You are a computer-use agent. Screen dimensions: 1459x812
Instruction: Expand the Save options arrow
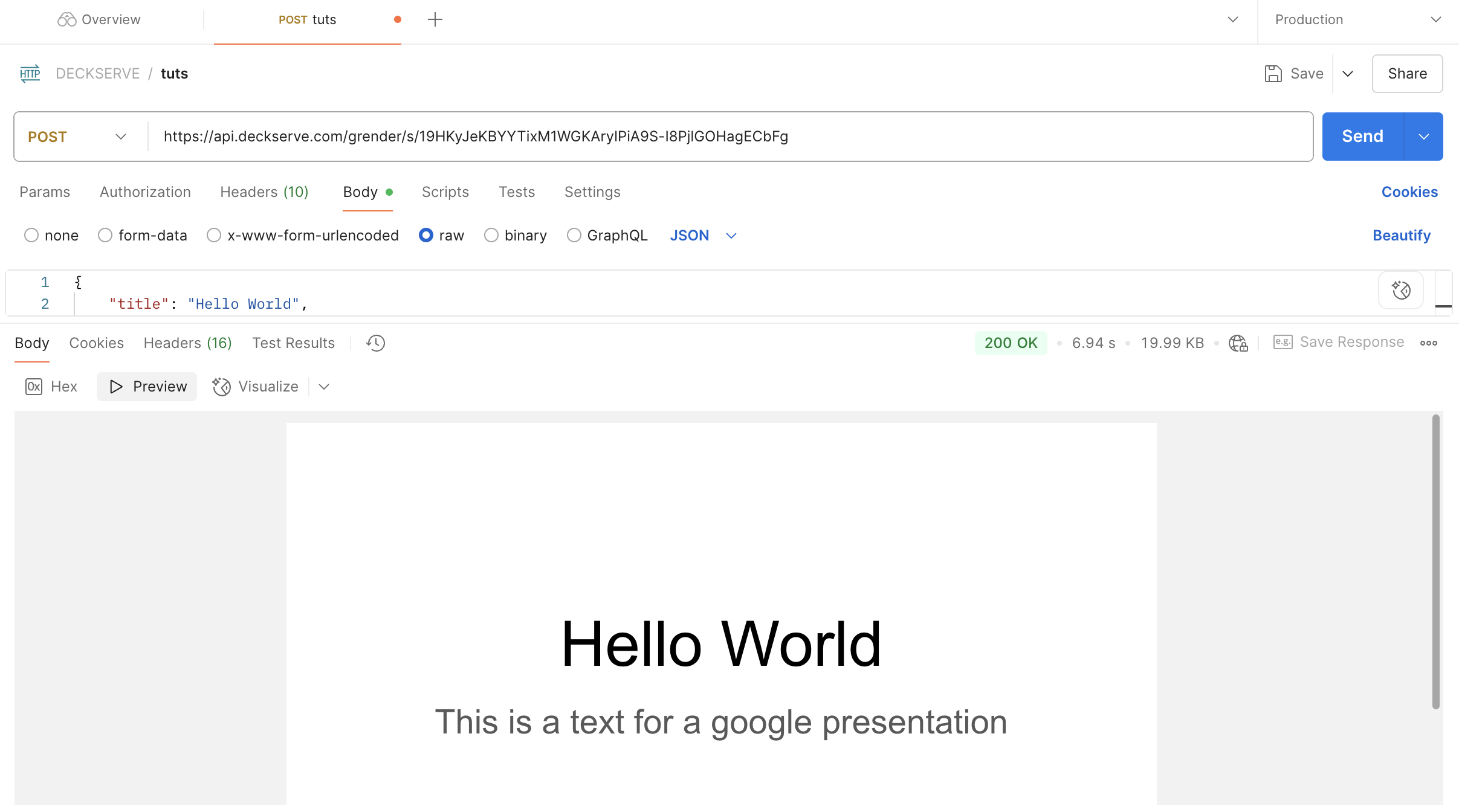(x=1348, y=74)
